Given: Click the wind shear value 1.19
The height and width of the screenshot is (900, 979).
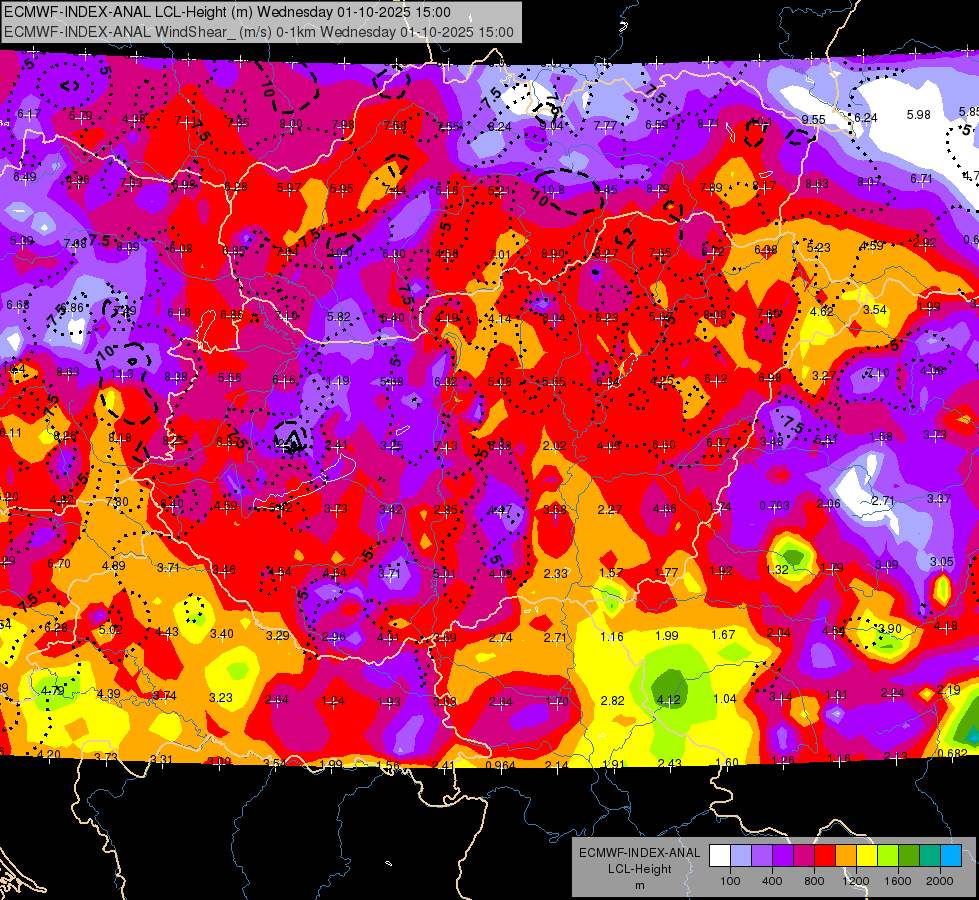Looking at the screenshot, I should pos(338,381).
